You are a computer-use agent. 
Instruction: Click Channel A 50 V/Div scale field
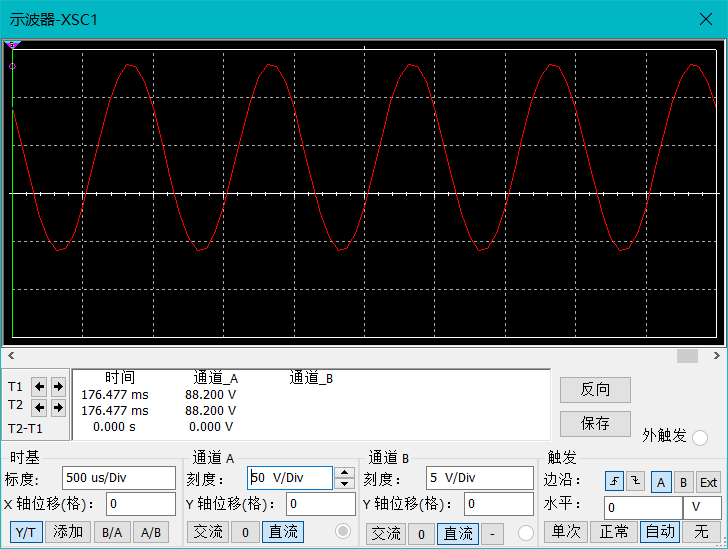(x=290, y=478)
